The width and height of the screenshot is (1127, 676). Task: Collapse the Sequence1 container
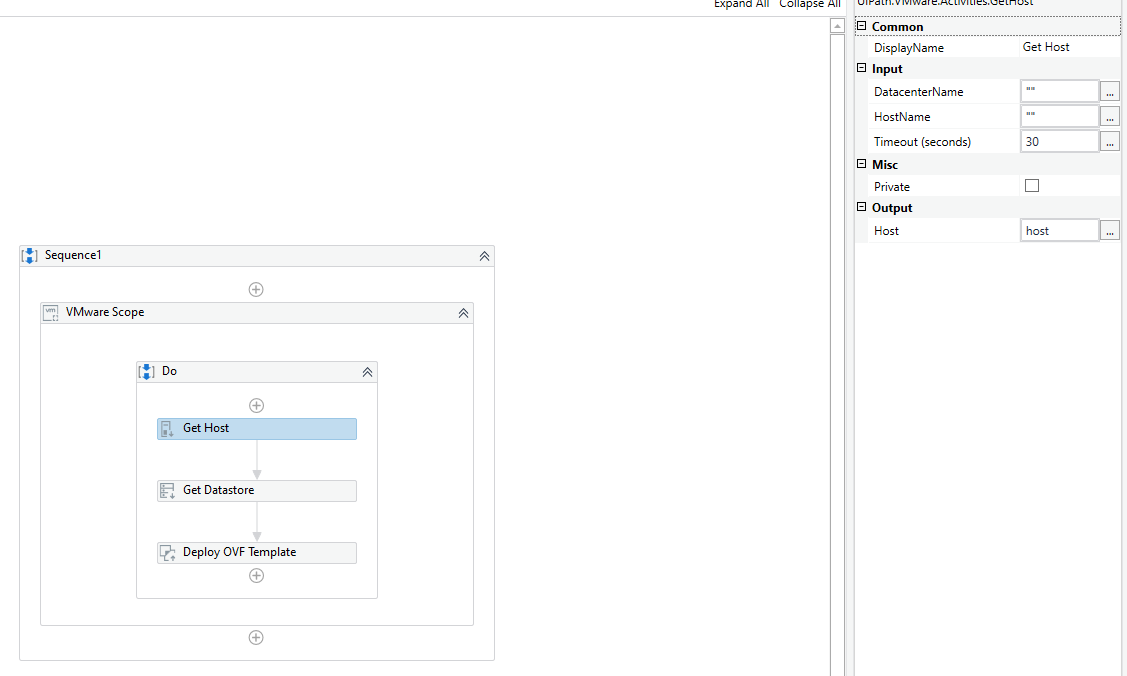(x=484, y=256)
